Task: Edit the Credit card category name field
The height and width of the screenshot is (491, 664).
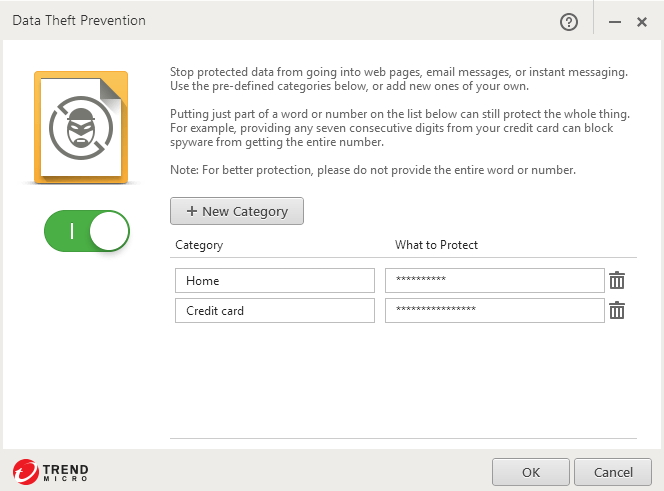Action: pyautogui.click(x=274, y=311)
